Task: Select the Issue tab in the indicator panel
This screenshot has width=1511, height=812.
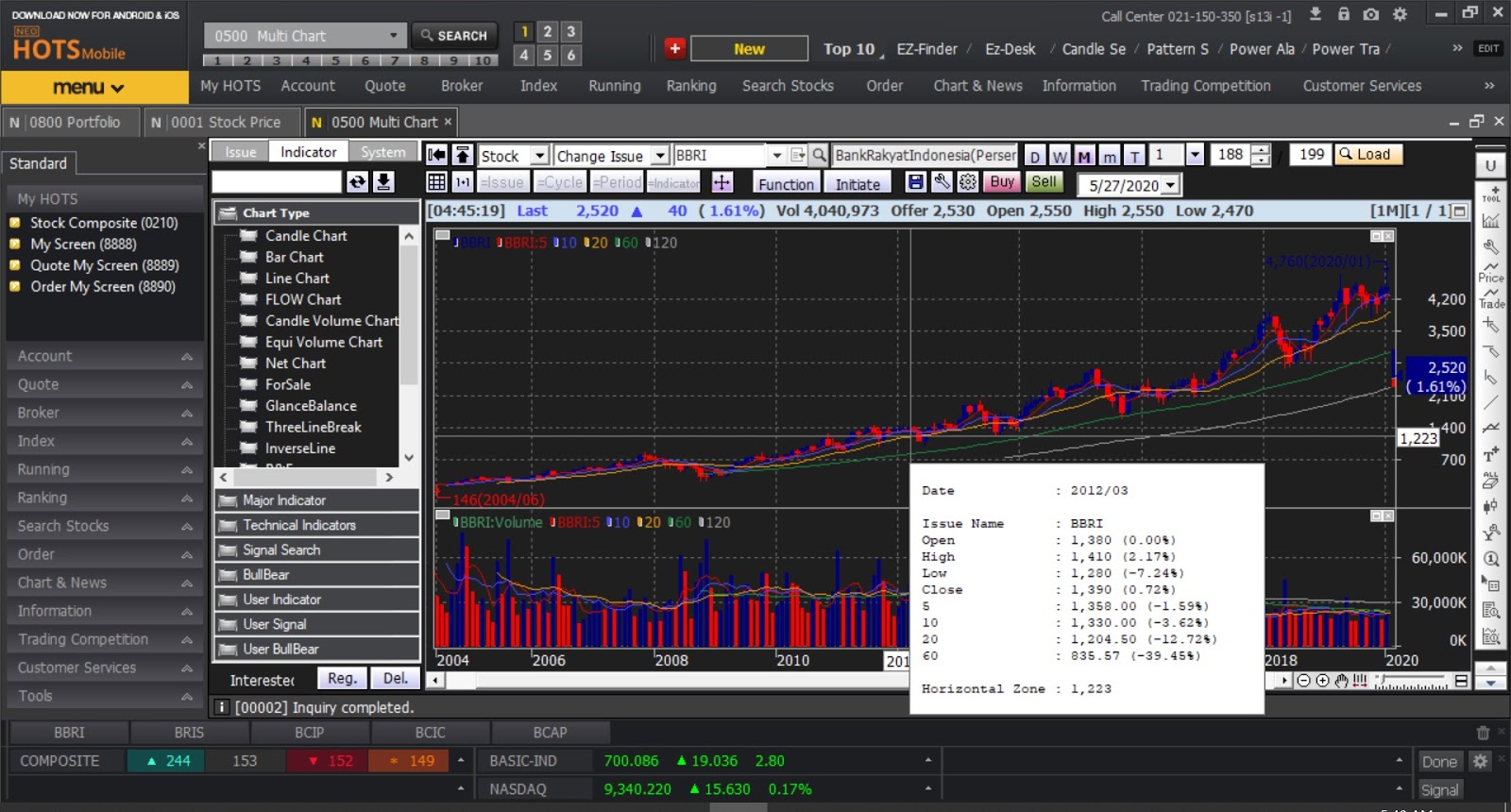Action: point(240,152)
